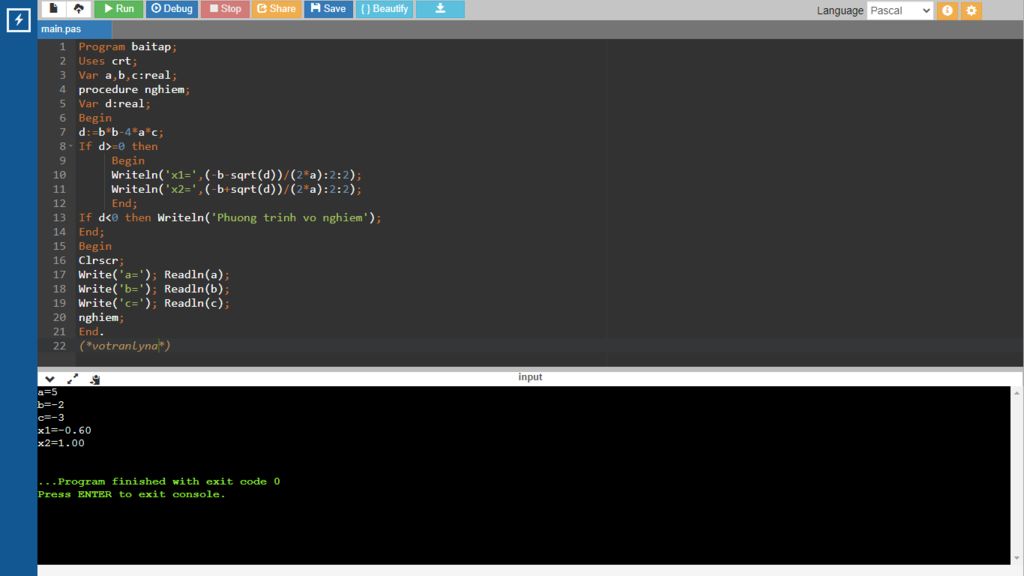1024x576 pixels.
Task: Fold the code block at line 8
Action: [x=71, y=146]
